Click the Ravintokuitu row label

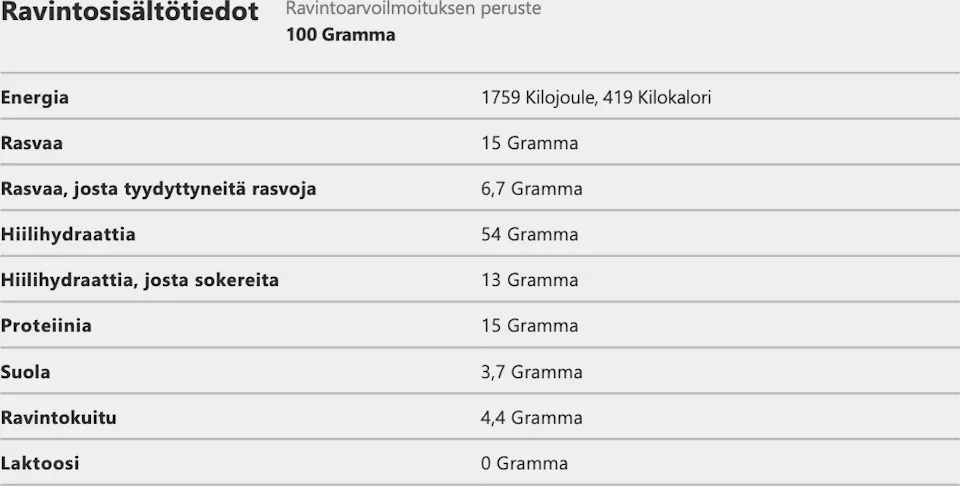(x=58, y=418)
